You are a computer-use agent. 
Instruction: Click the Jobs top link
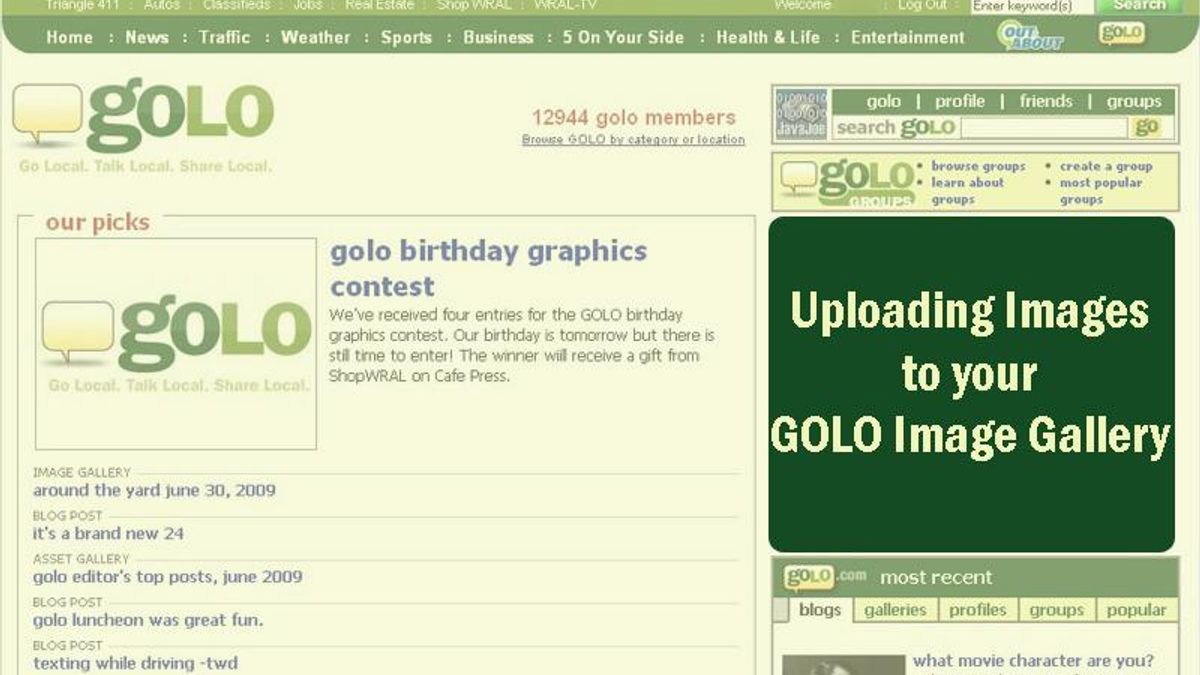coord(307,5)
